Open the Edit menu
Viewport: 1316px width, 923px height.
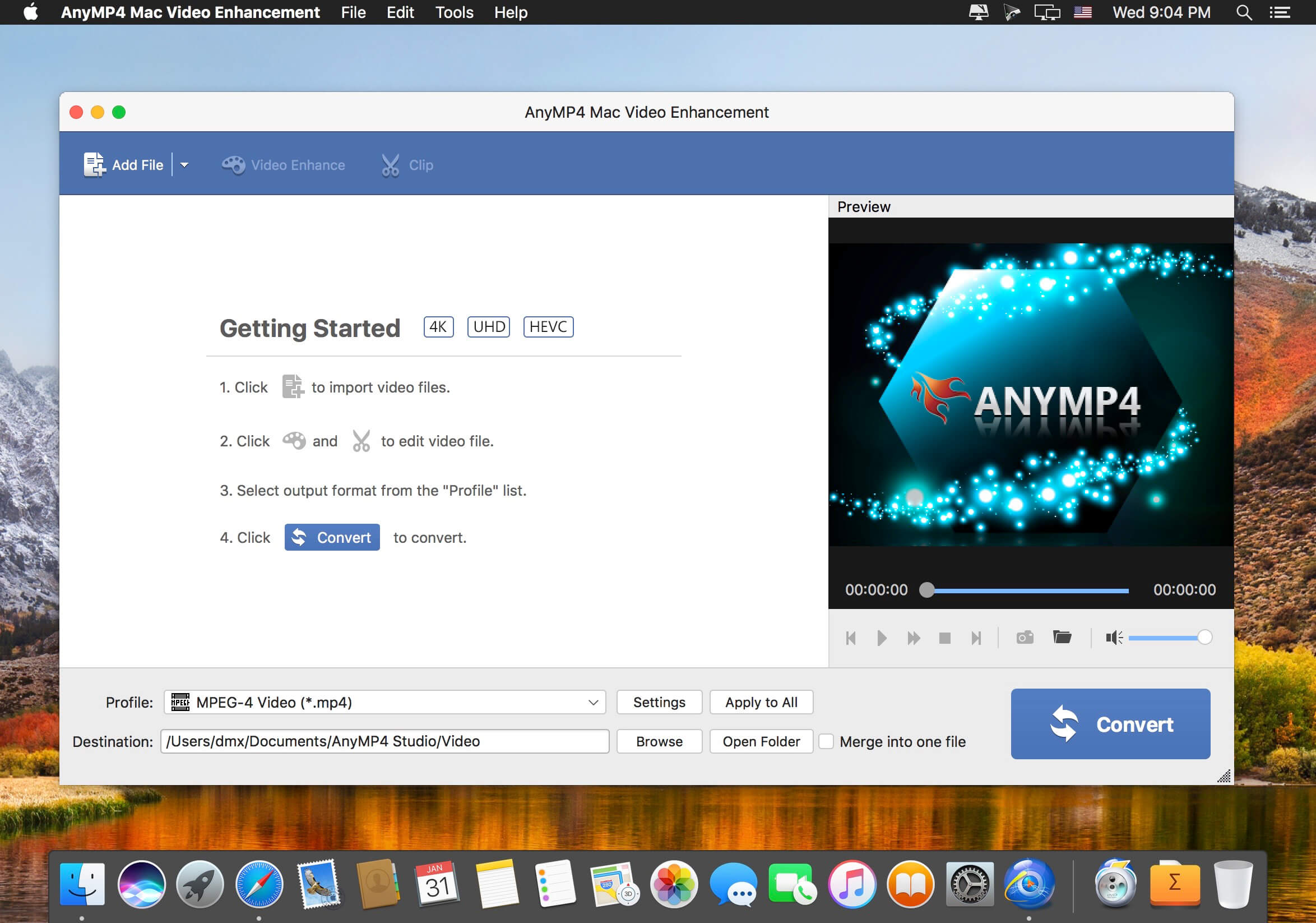[400, 12]
